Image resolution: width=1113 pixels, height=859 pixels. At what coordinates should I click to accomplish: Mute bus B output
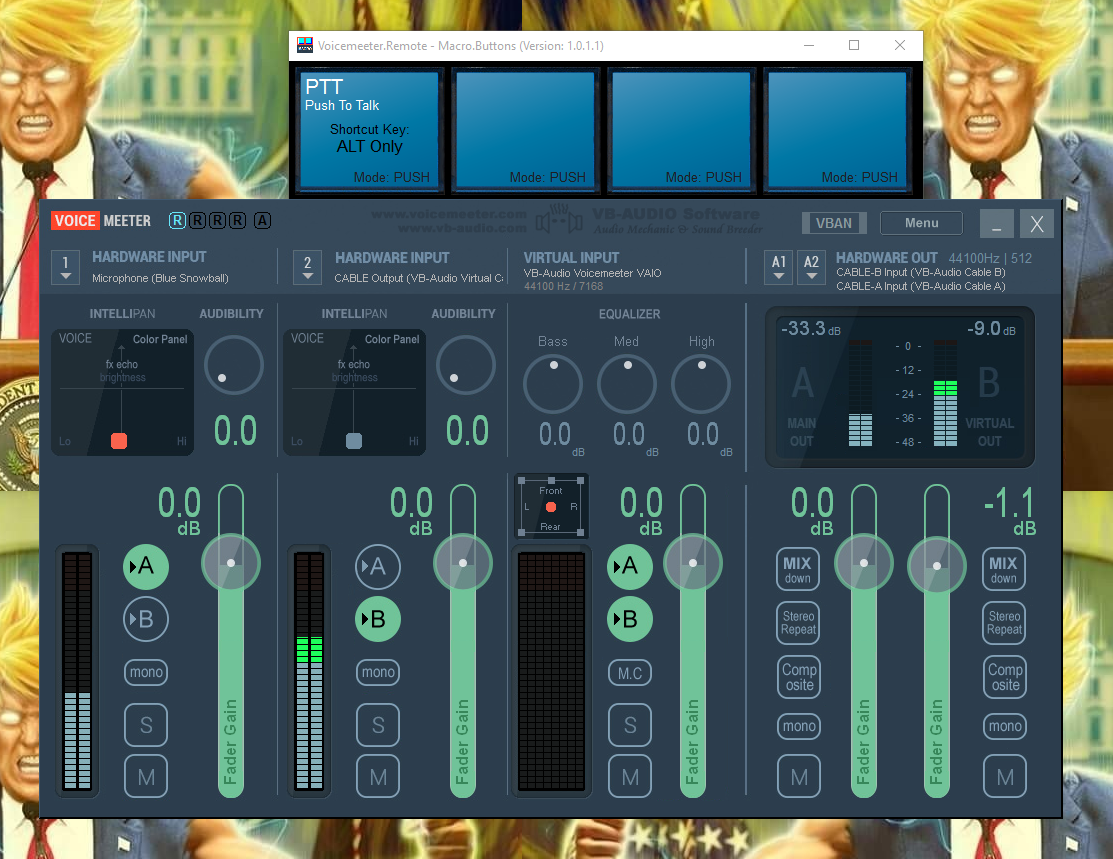click(1005, 777)
